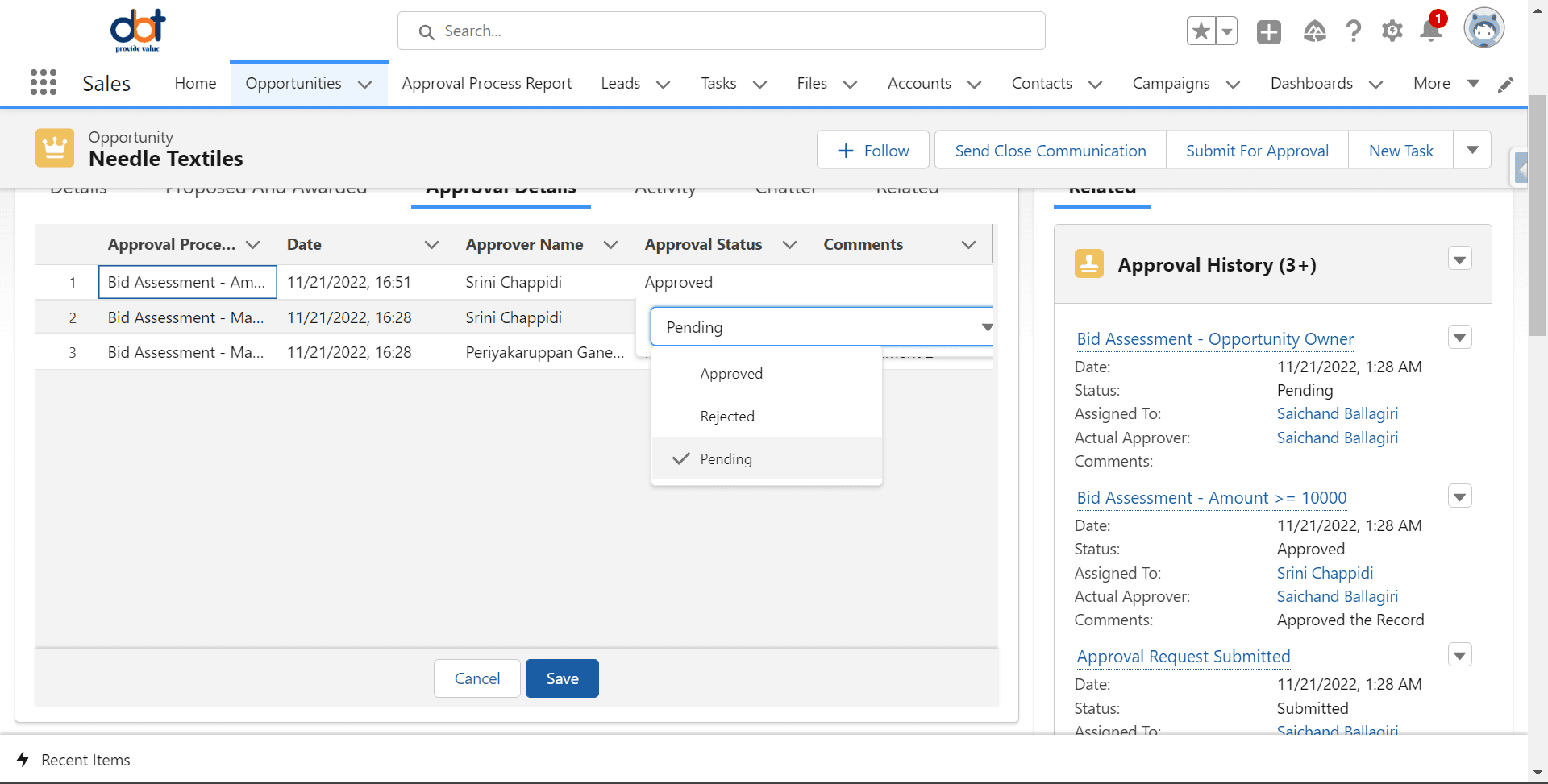This screenshot has height=784, width=1548.
Task: Expand the Leads tab dropdown chevron
Action: [x=664, y=85]
